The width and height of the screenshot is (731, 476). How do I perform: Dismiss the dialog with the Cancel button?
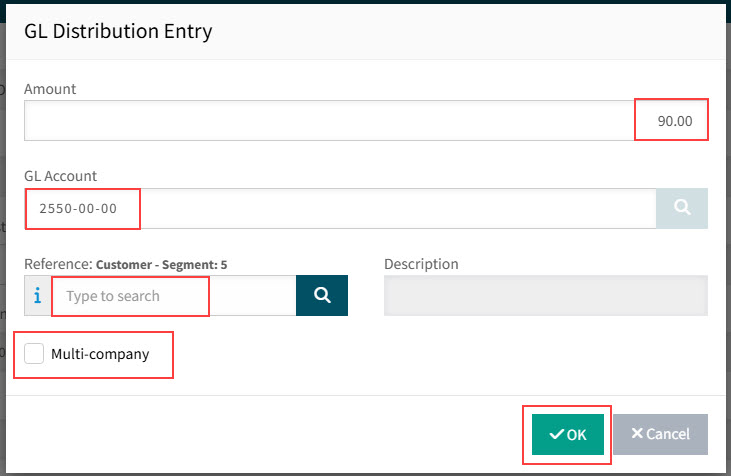pos(660,434)
